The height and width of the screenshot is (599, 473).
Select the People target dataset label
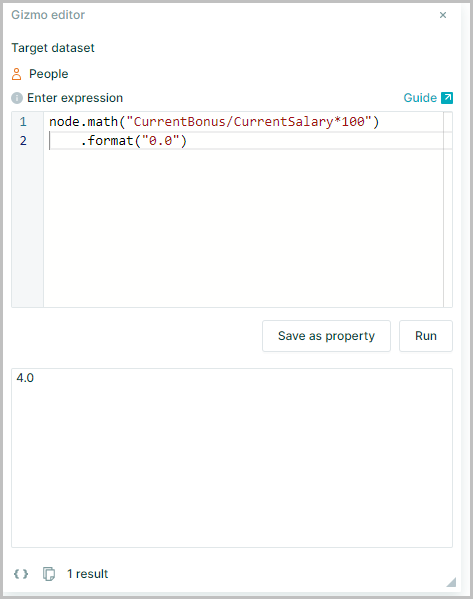pos(49,74)
